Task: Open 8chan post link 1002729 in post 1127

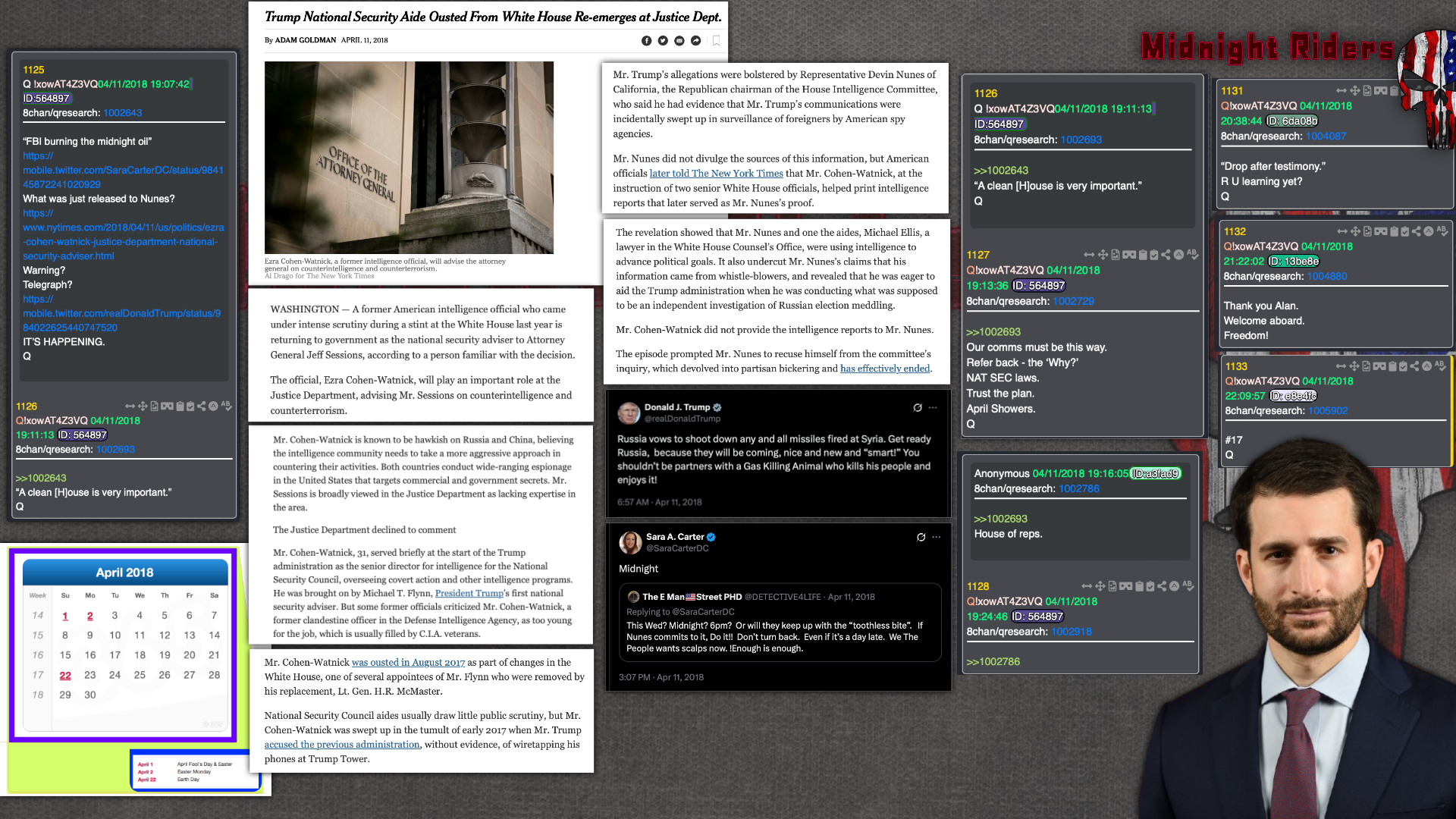Action: pyautogui.click(x=1073, y=302)
